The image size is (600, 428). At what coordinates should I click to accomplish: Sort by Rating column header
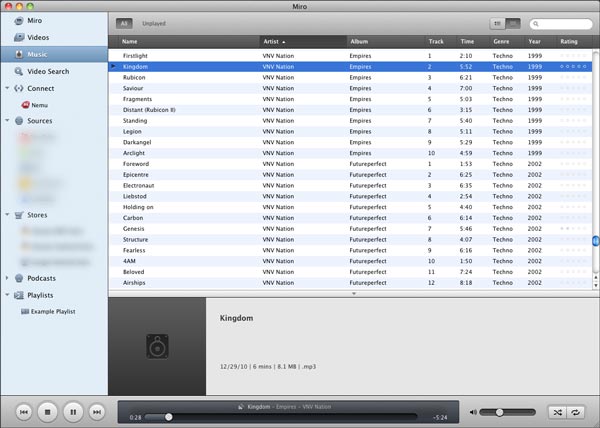coord(574,41)
